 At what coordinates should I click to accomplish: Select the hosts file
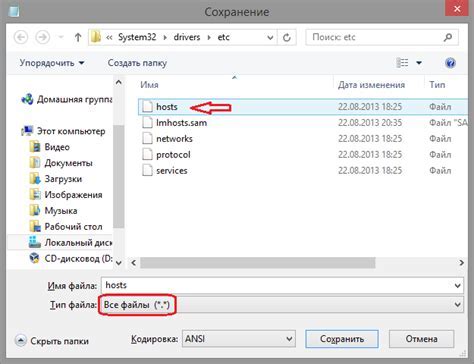point(303,107)
